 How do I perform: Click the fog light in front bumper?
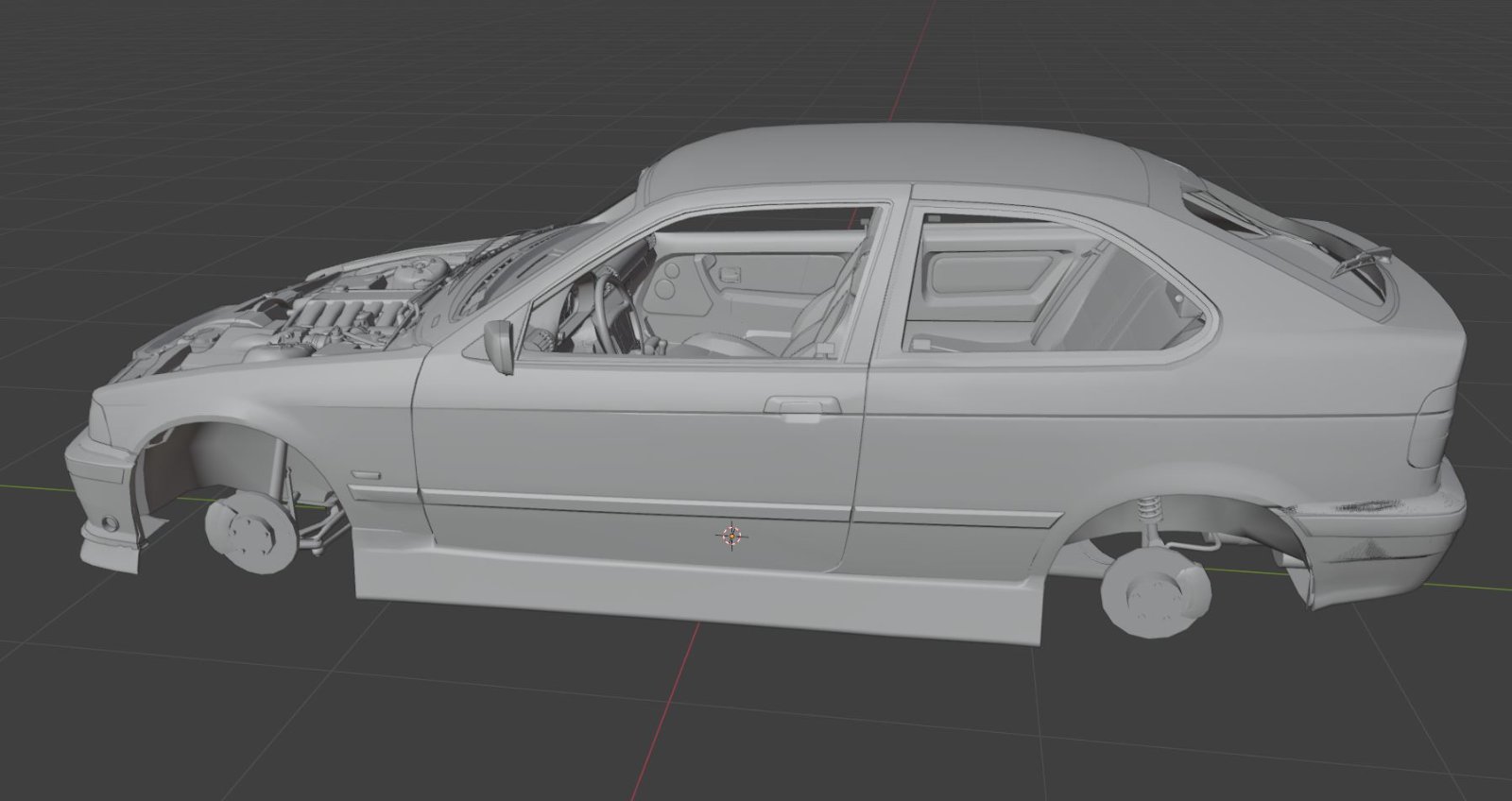point(112,521)
